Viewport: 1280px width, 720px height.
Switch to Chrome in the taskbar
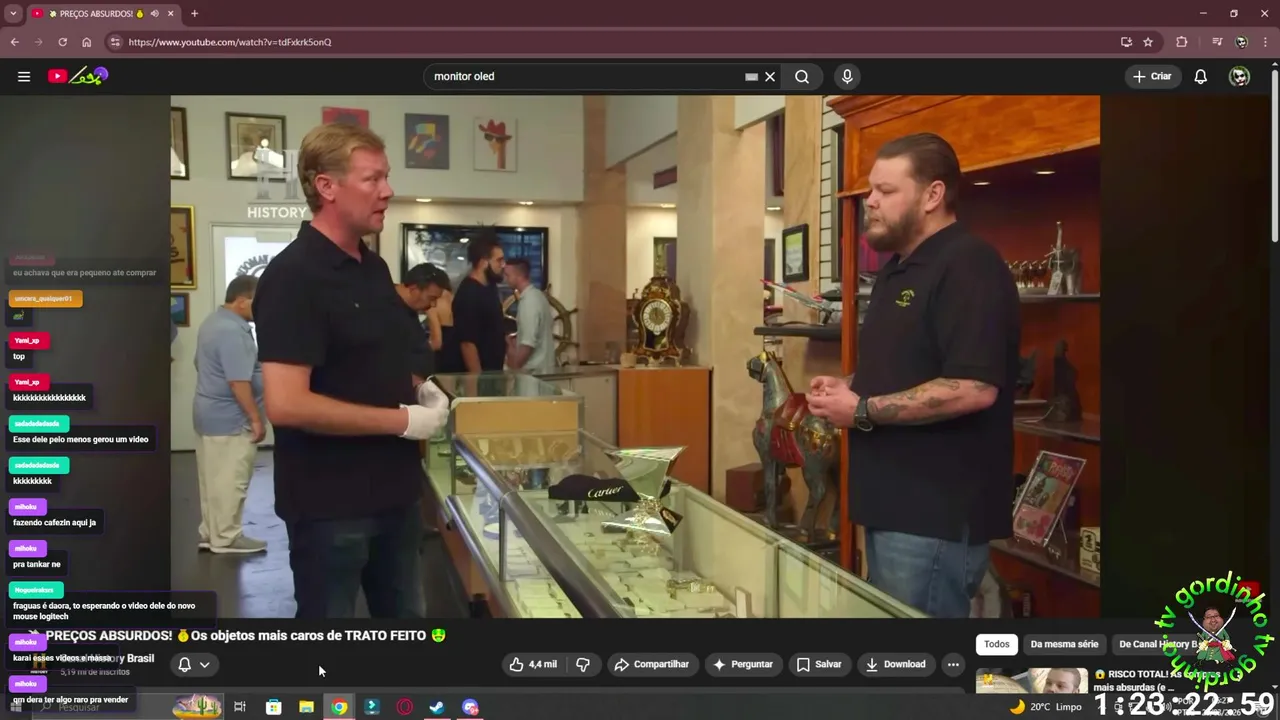tap(339, 707)
